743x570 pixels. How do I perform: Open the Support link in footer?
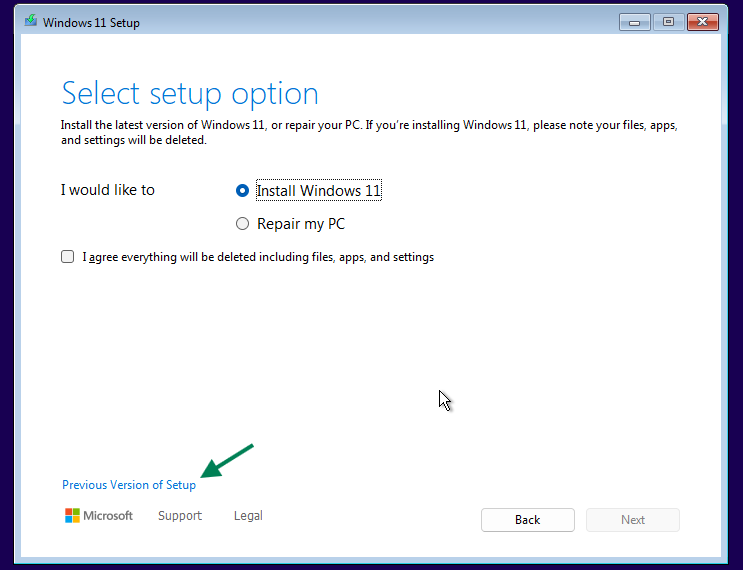click(x=180, y=516)
